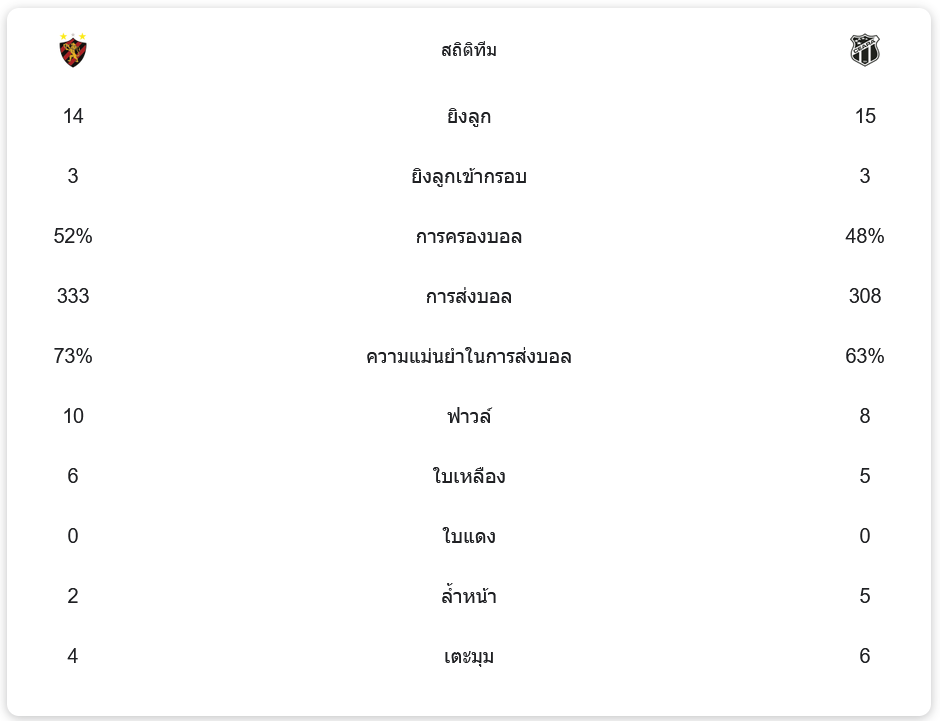Image resolution: width=940 pixels, height=721 pixels.
Task: Select the away team's 15 shots value
Action: (865, 117)
